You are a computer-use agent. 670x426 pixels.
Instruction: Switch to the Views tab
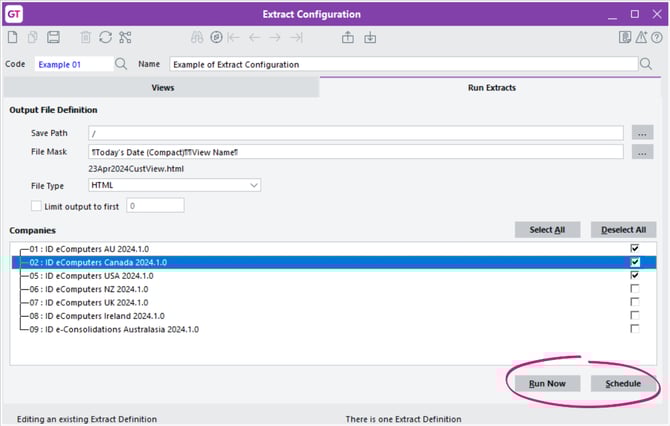tap(163, 88)
